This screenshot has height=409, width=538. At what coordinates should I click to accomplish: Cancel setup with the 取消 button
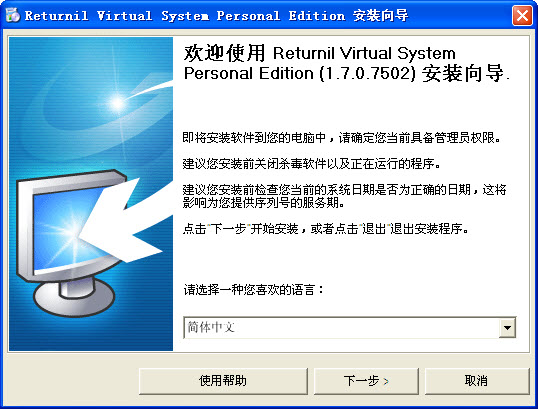coord(477,381)
